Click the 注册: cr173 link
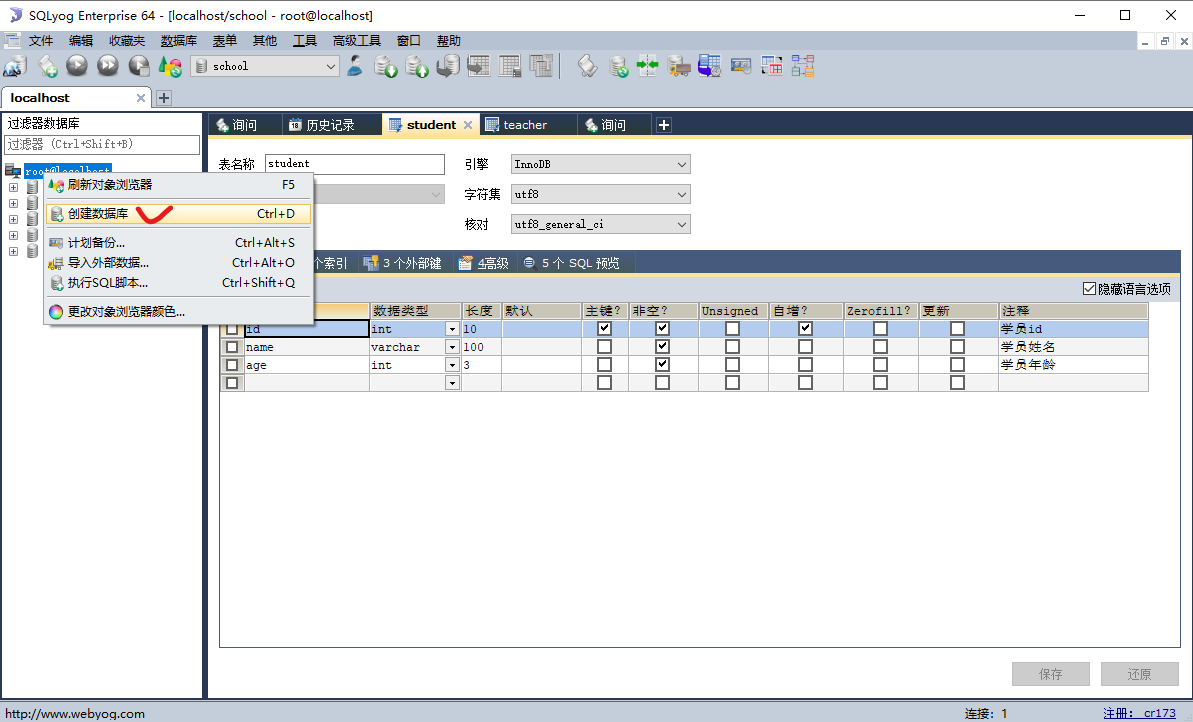The width and height of the screenshot is (1193, 722). tap(1139, 713)
